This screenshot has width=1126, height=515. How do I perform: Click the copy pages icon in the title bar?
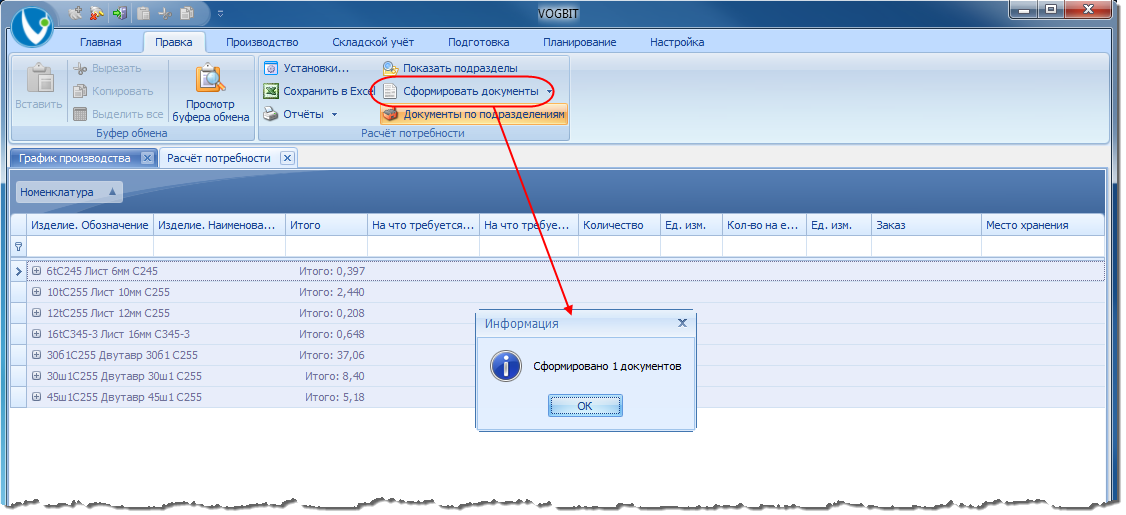[187, 12]
